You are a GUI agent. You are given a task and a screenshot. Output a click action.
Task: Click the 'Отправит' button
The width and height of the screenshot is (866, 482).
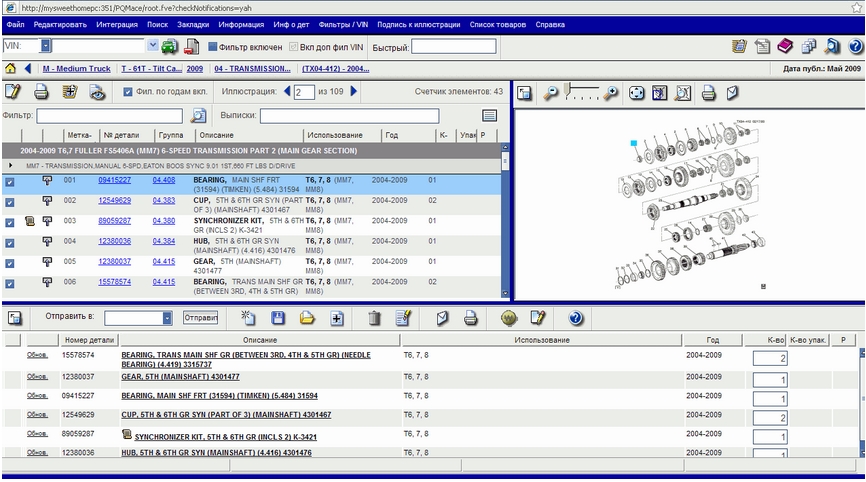tap(201, 318)
